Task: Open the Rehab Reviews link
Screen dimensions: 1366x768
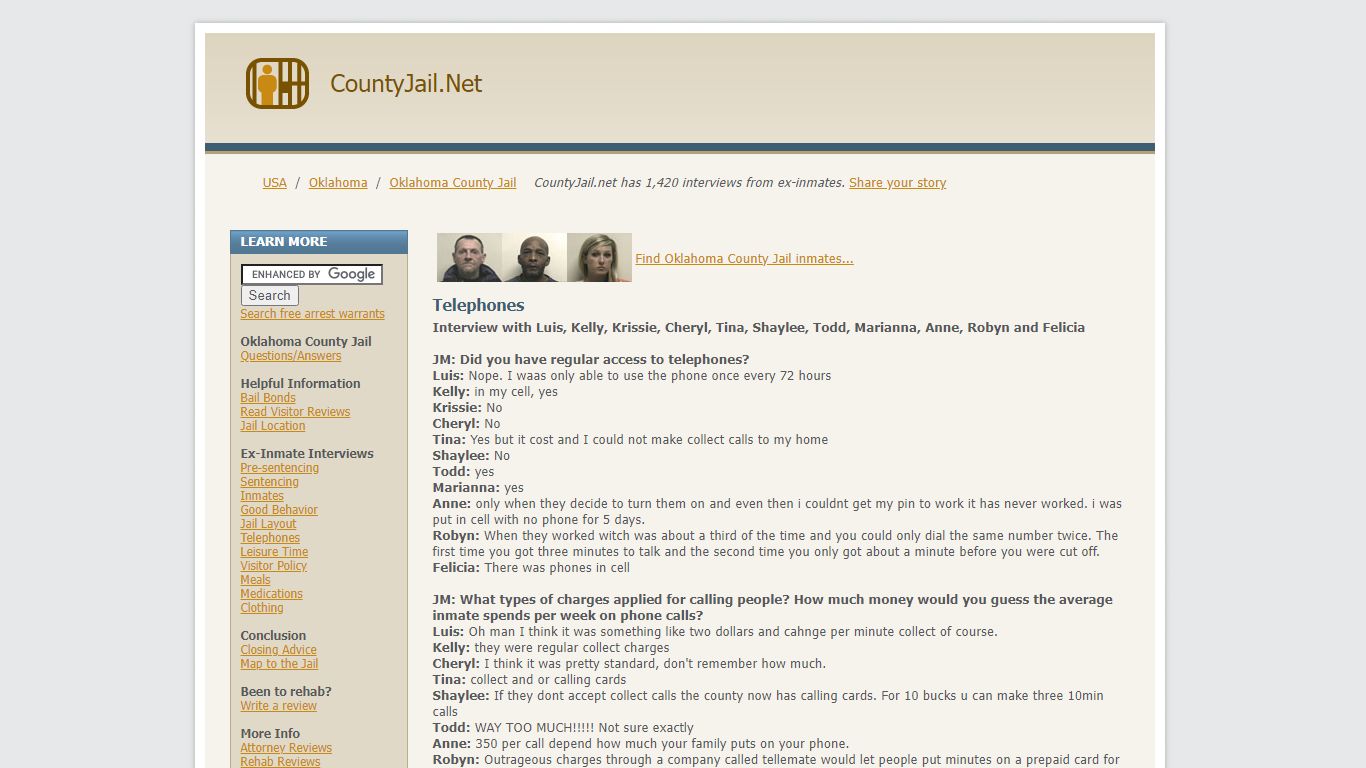Action: tap(280, 761)
